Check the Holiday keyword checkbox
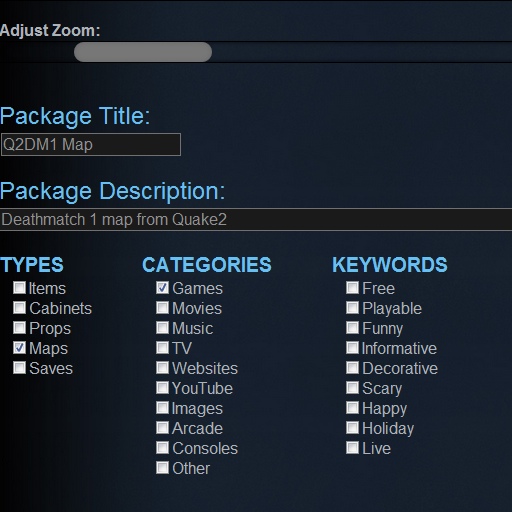Image resolution: width=512 pixels, height=512 pixels. pos(352,428)
